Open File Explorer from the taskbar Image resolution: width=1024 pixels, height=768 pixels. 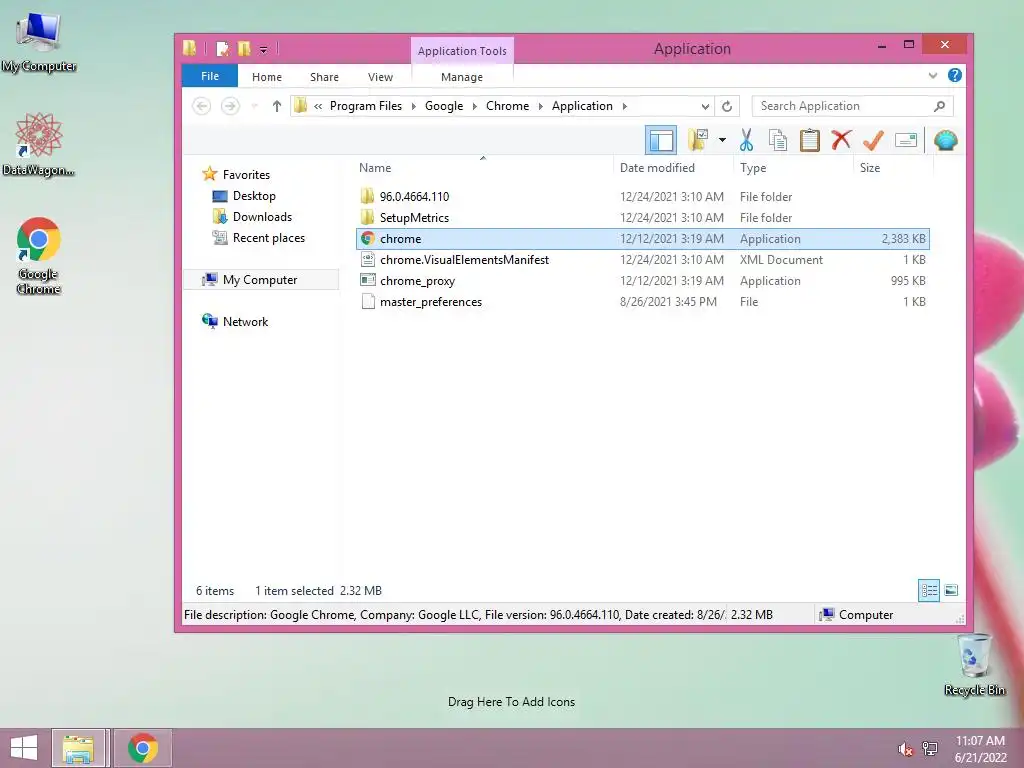[78, 748]
